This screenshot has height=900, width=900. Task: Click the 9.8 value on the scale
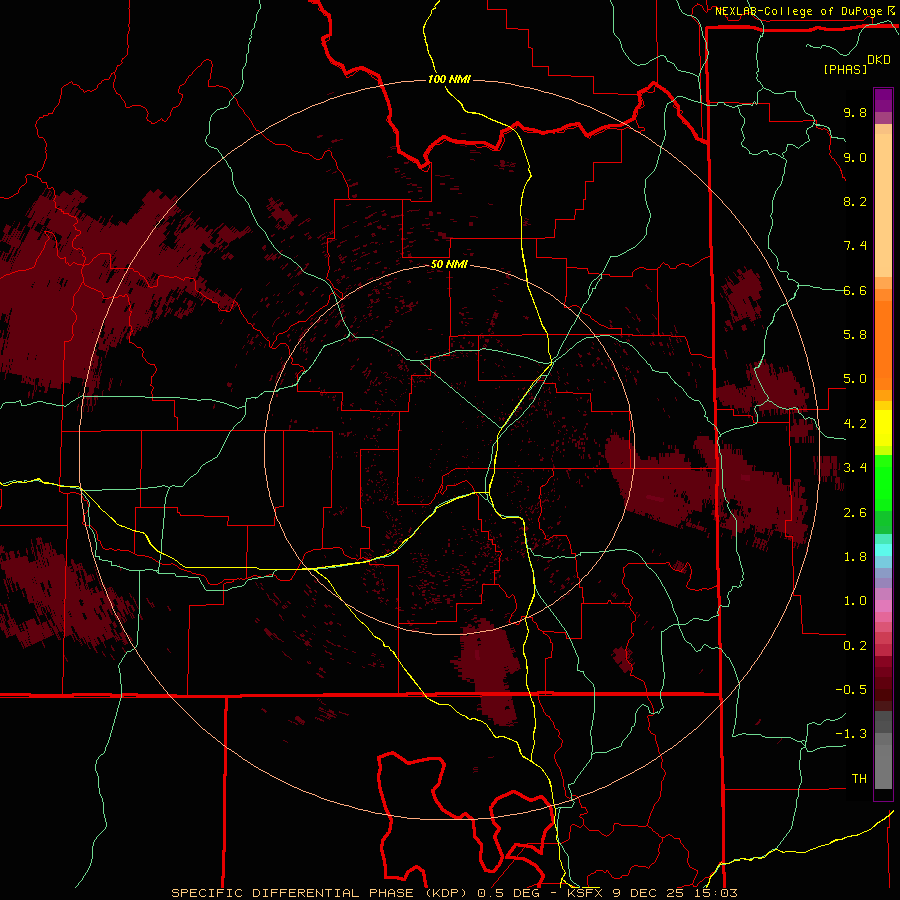[x=855, y=112]
